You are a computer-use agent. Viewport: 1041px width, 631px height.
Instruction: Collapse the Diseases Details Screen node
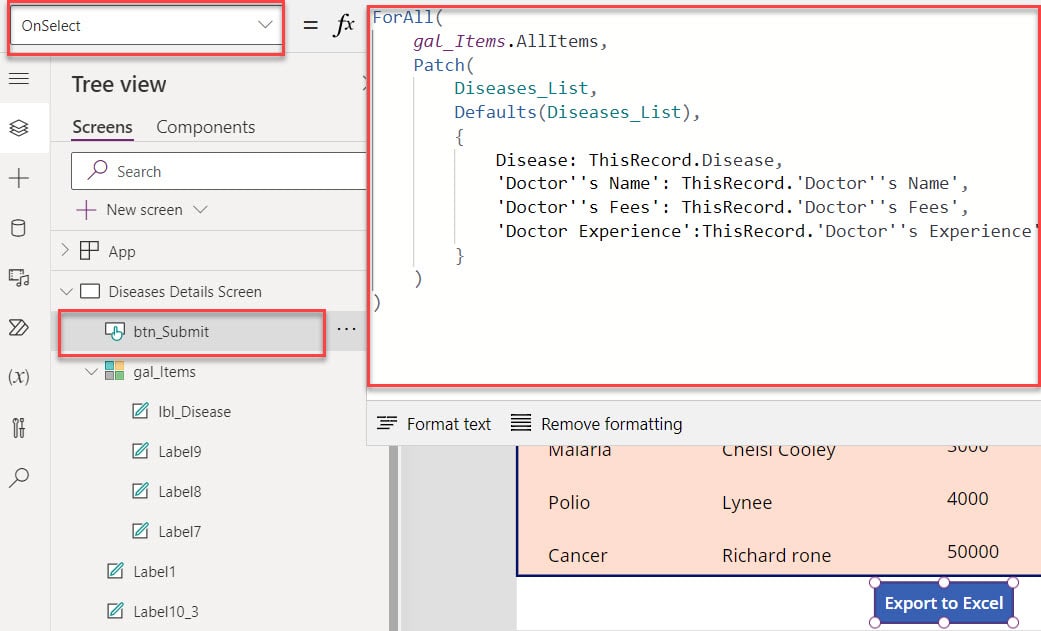[66, 291]
